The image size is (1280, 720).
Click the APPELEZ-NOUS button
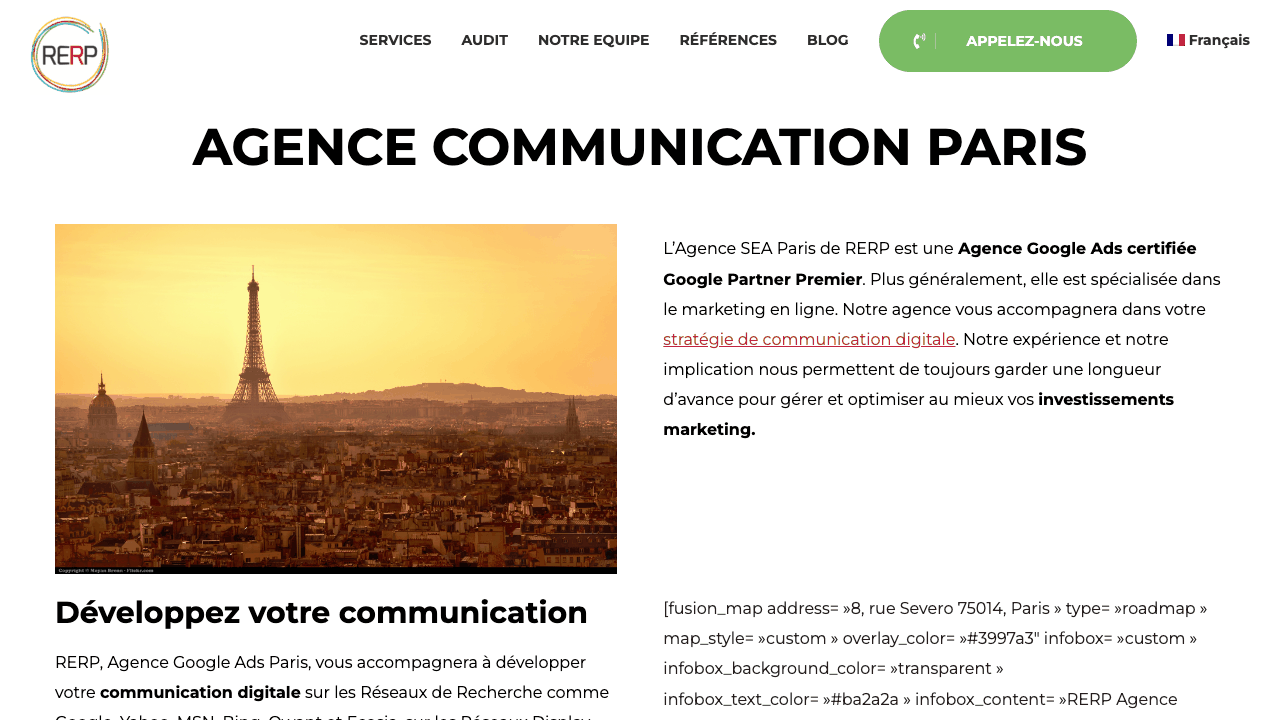1008,41
